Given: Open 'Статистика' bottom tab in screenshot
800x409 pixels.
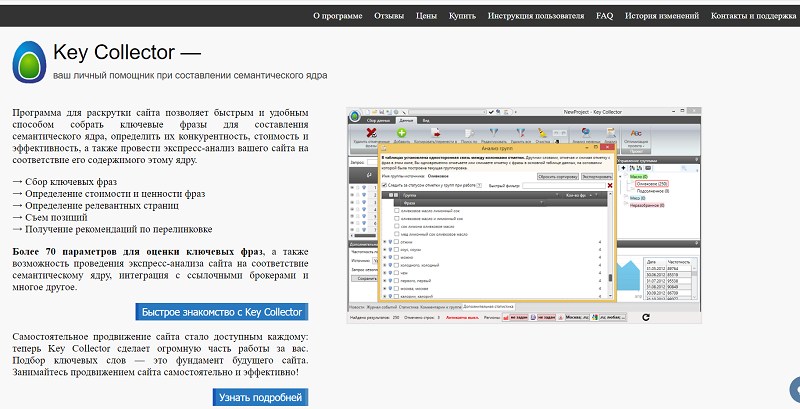Looking at the screenshot, I should point(408,307).
